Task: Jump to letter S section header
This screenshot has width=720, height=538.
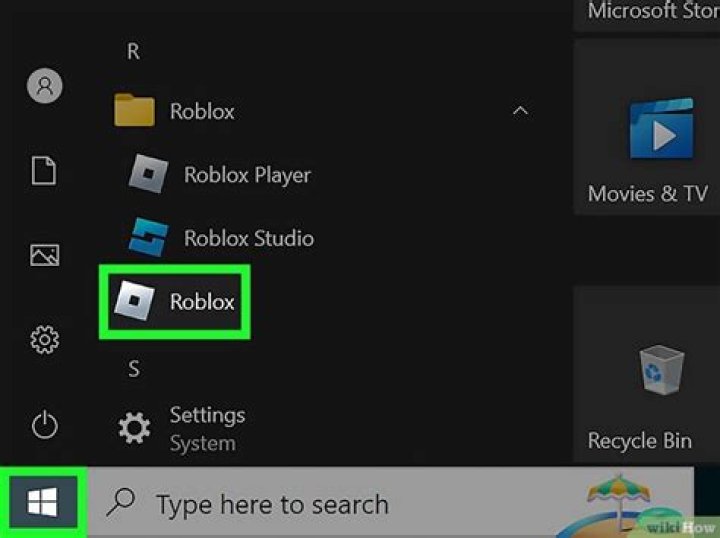Action: [x=134, y=369]
